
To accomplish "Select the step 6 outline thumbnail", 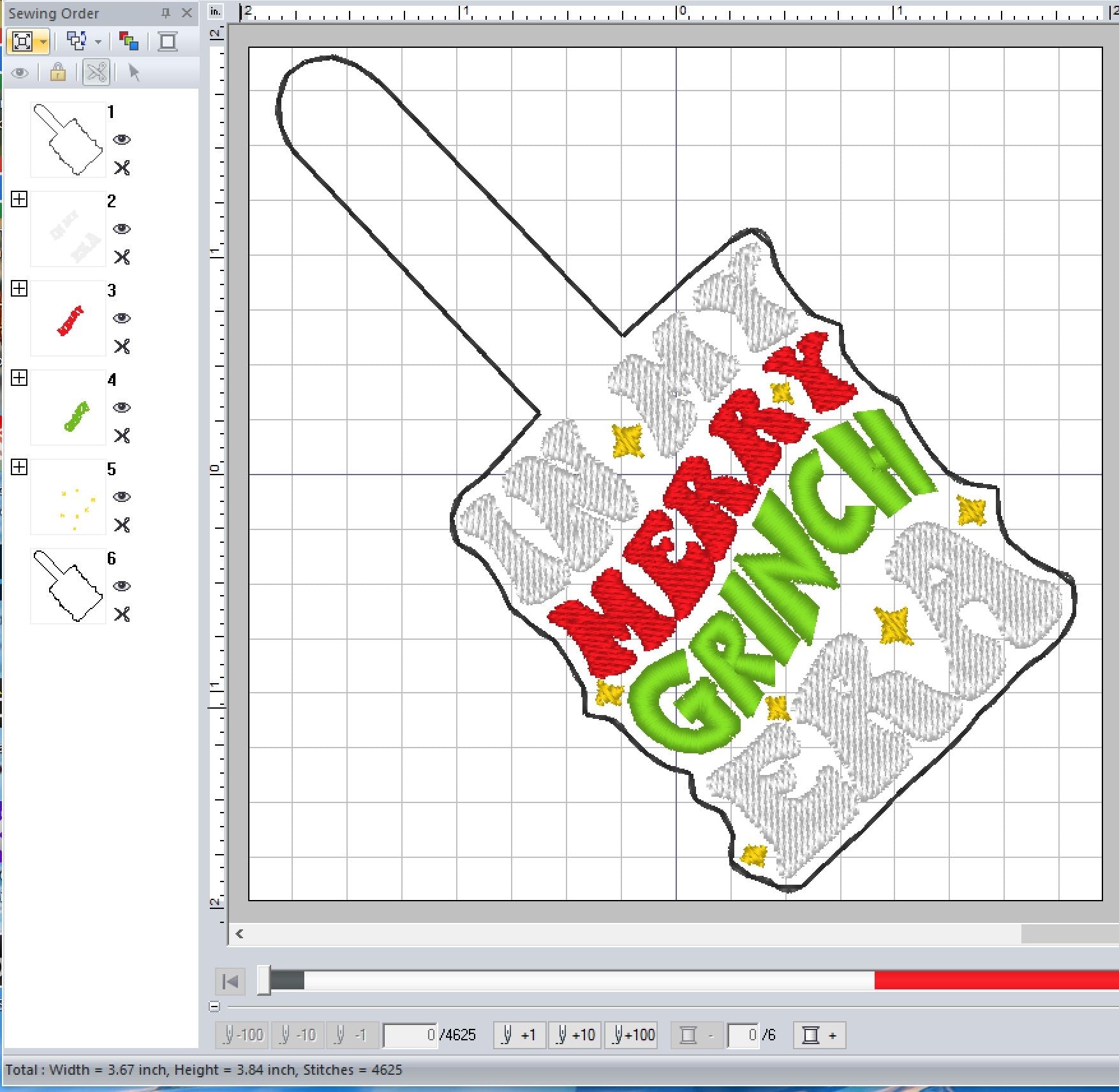I will (68, 586).
